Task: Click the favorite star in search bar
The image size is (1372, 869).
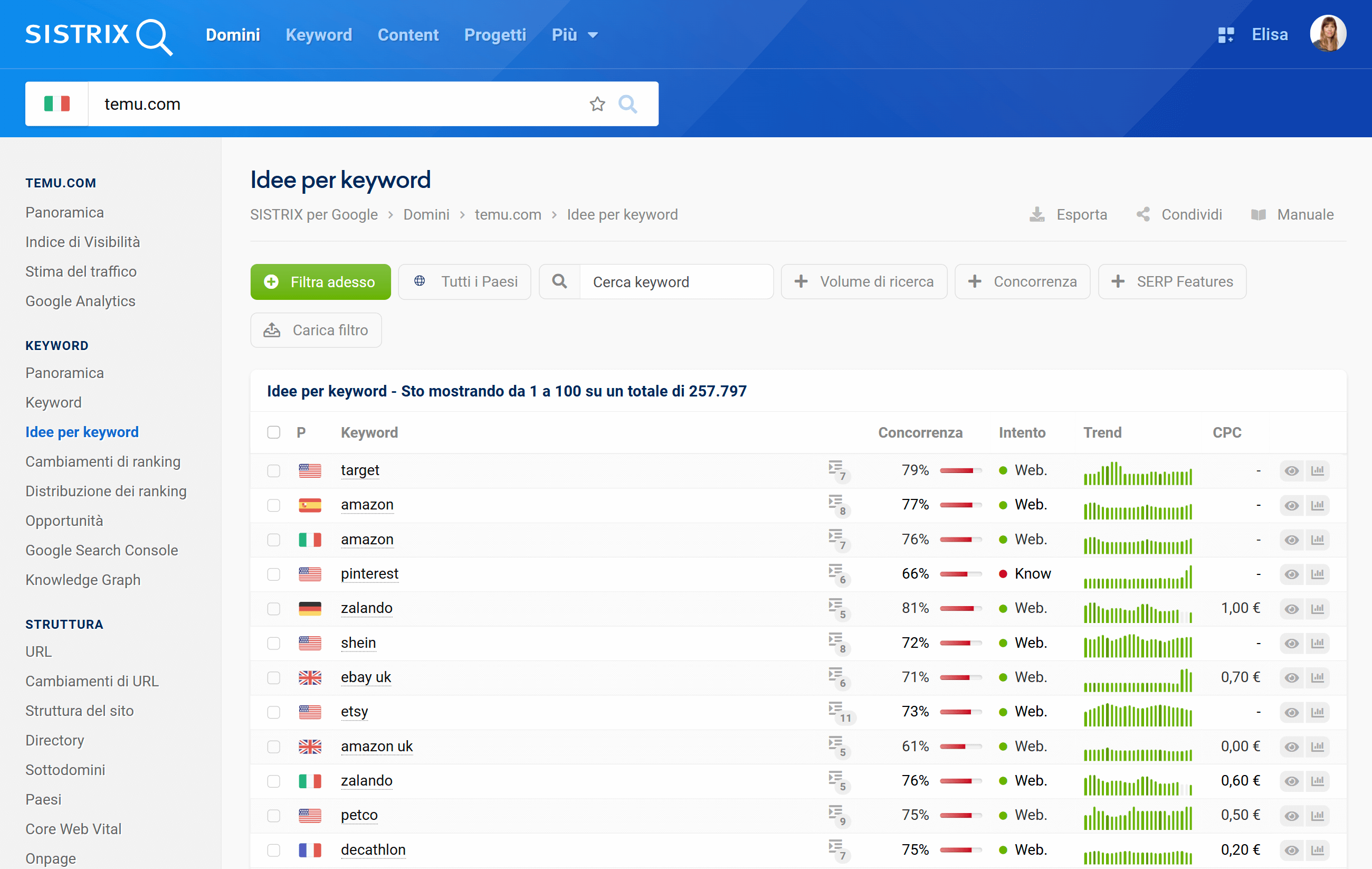Action: click(x=597, y=104)
